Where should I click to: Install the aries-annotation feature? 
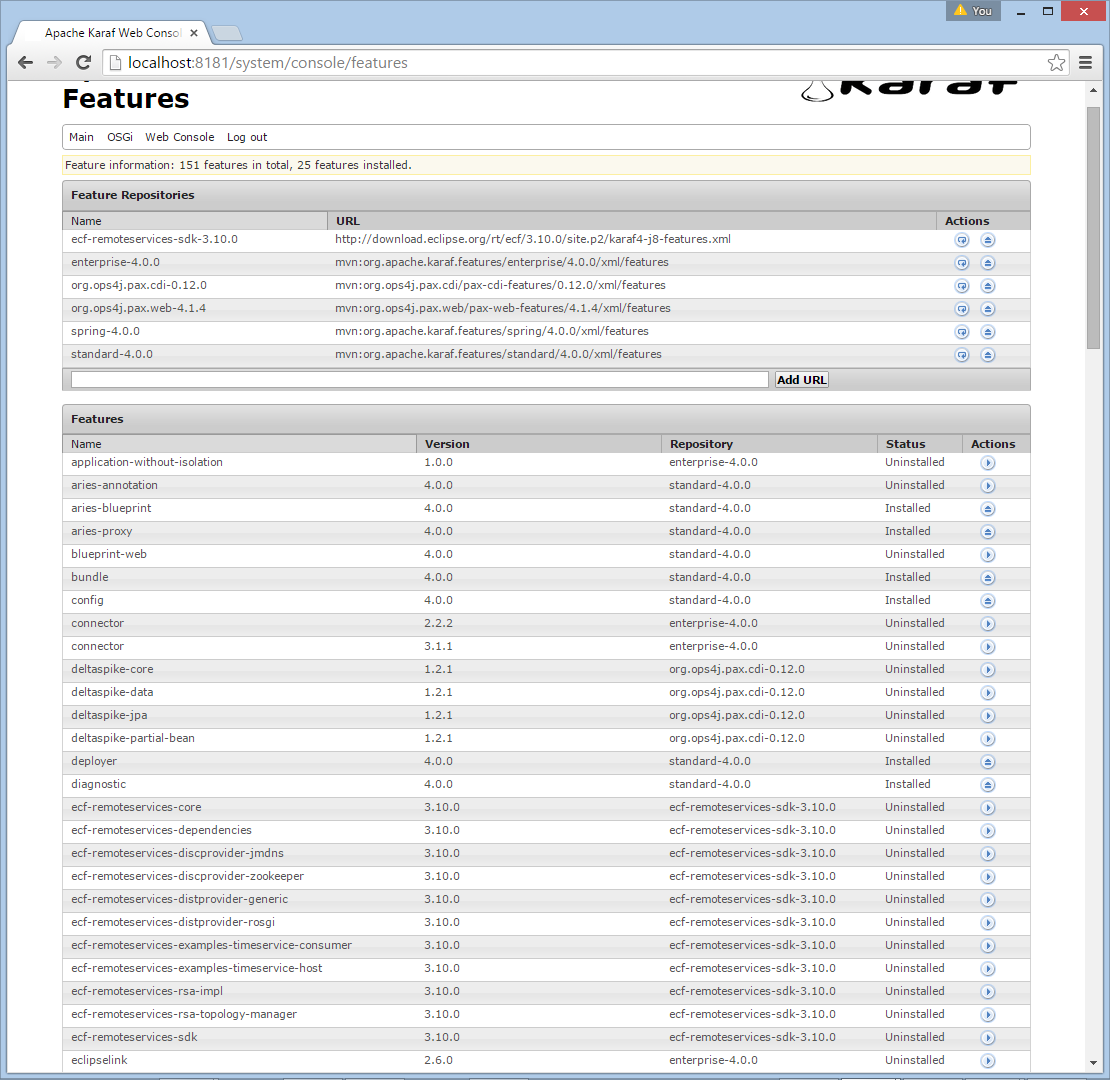[x=988, y=486]
